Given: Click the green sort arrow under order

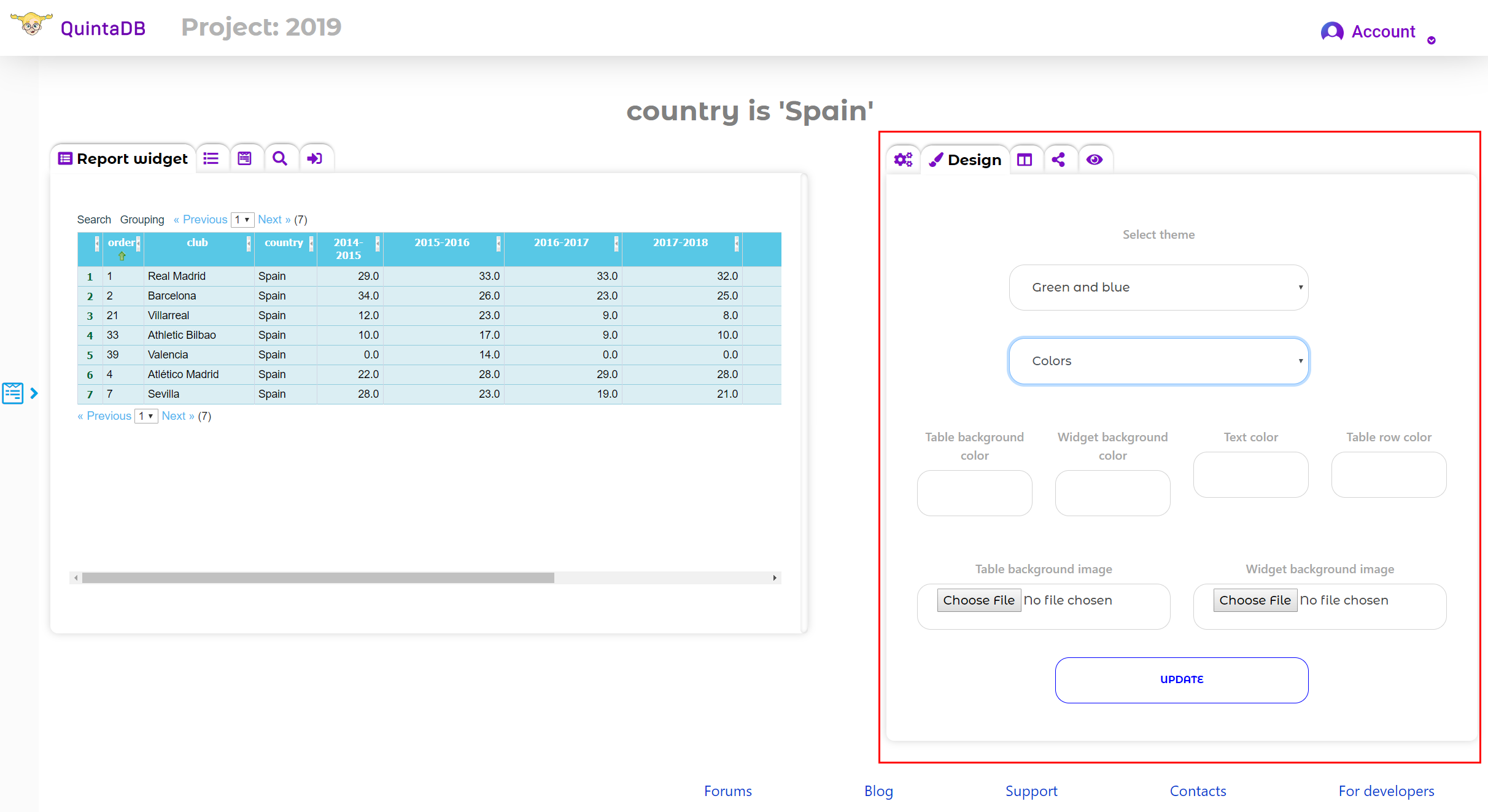Looking at the screenshot, I should (122, 257).
